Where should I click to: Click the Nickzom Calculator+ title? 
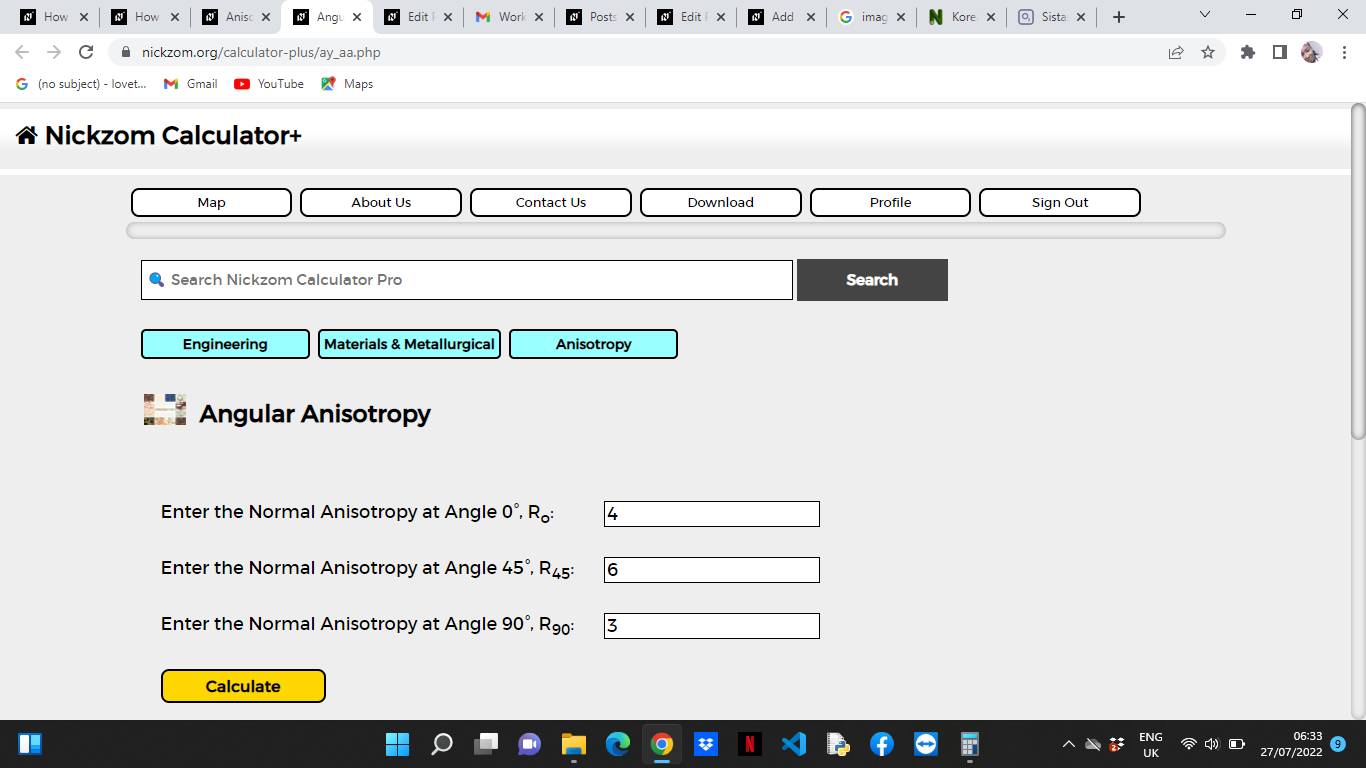coord(173,135)
